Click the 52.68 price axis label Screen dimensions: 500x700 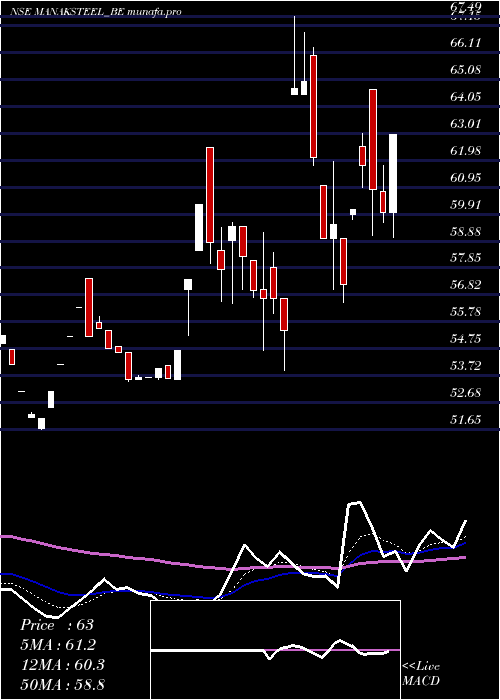[466, 392]
